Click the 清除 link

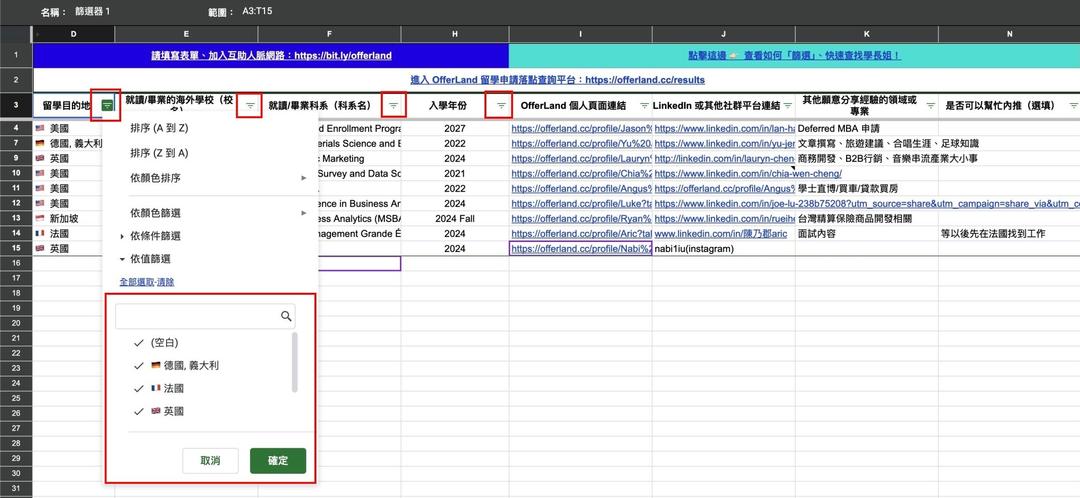click(166, 282)
